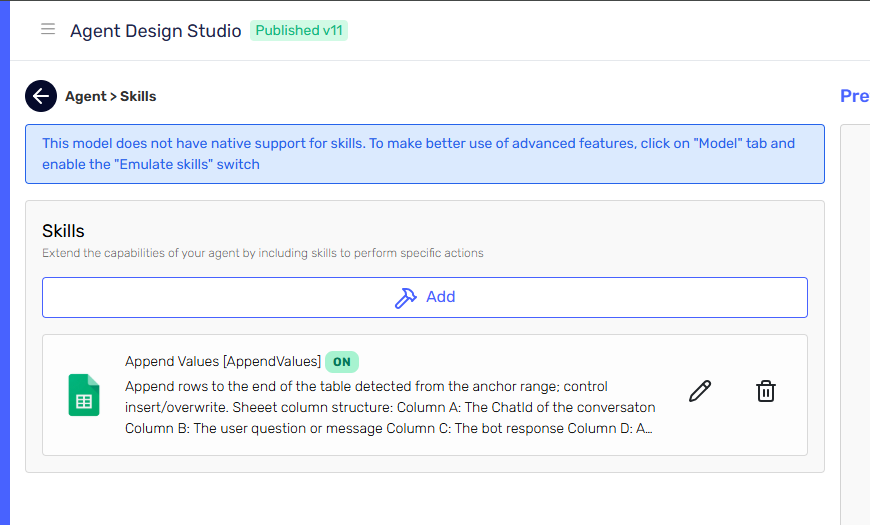Click the back arrow button
The image size is (870, 525).
tap(41, 96)
